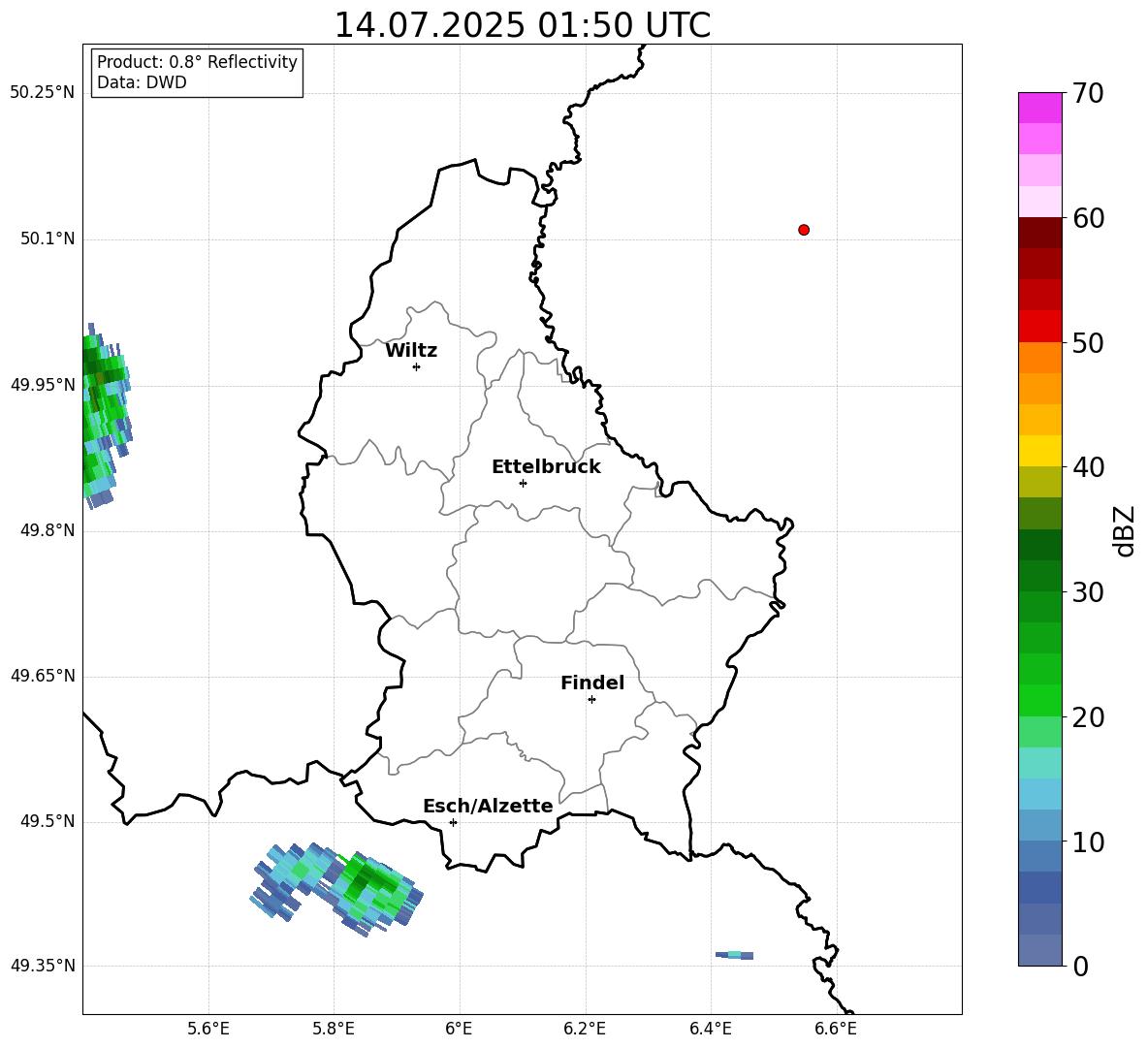Click the magenta top colorbar segment
The image size is (1148, 1048).
(1039, 109)
